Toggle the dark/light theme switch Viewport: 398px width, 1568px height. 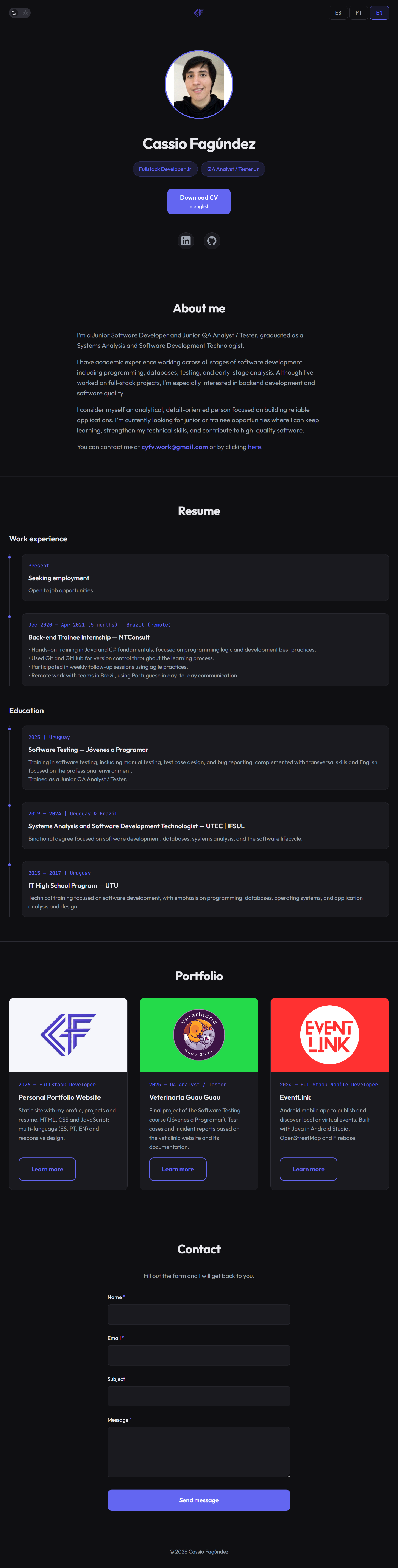pos(20,13)
